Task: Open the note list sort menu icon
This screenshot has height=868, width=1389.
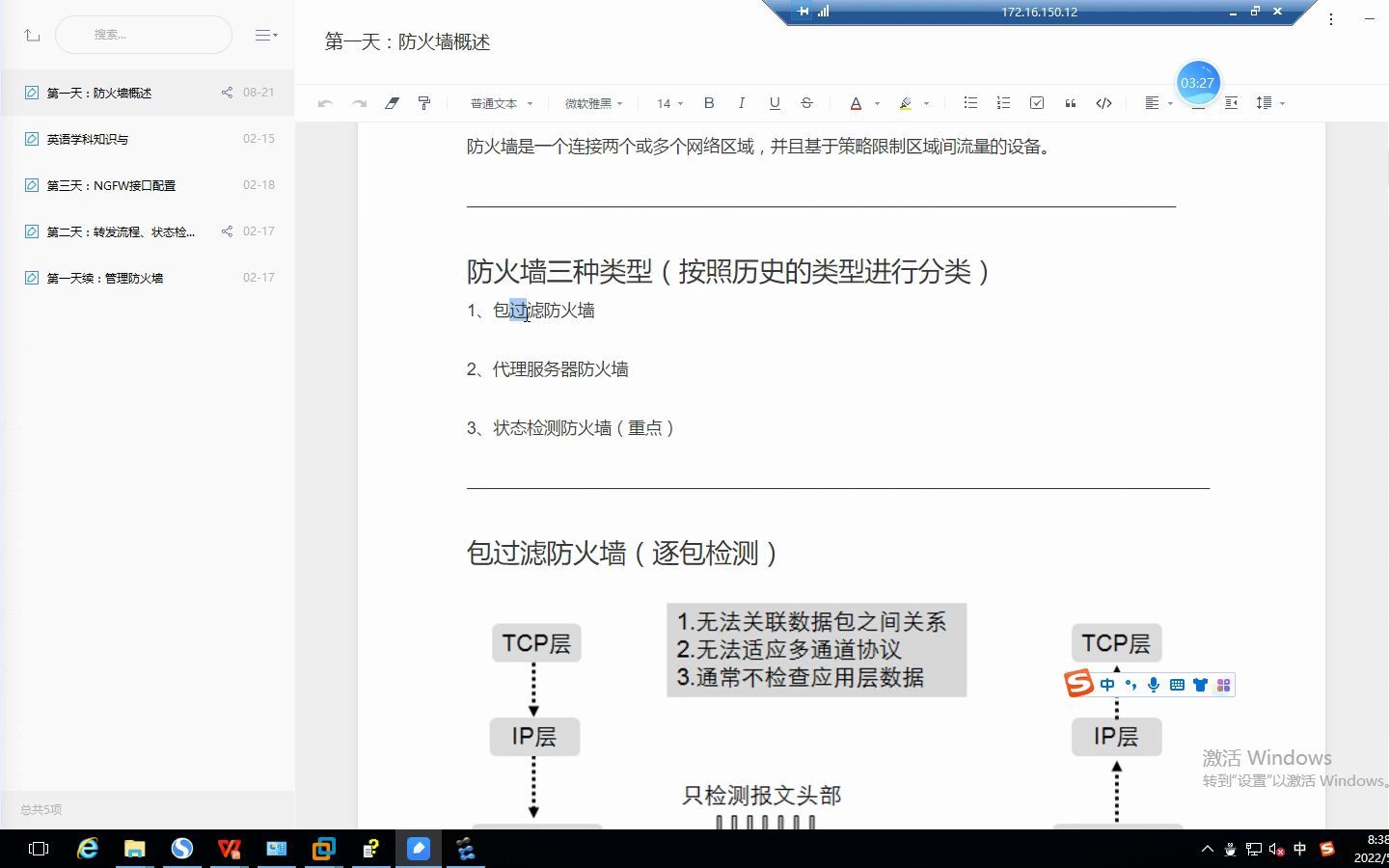Action: coord(266,35)
